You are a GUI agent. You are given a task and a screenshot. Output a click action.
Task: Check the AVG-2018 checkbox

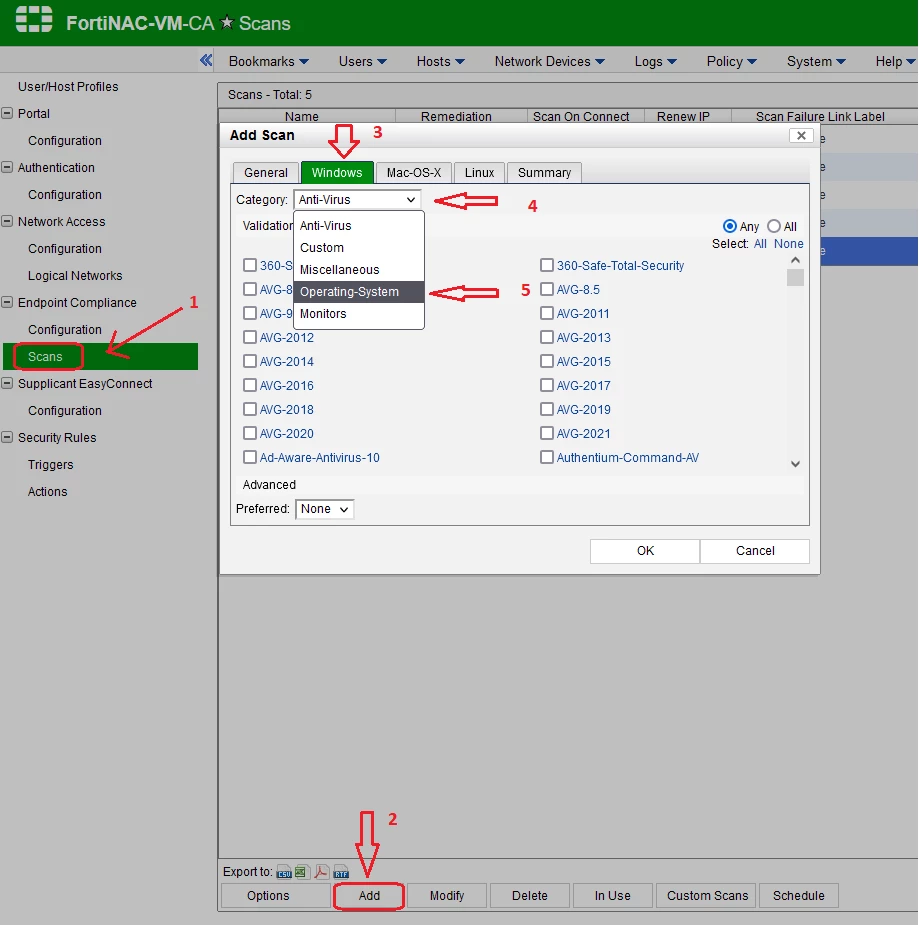(250, 409)
